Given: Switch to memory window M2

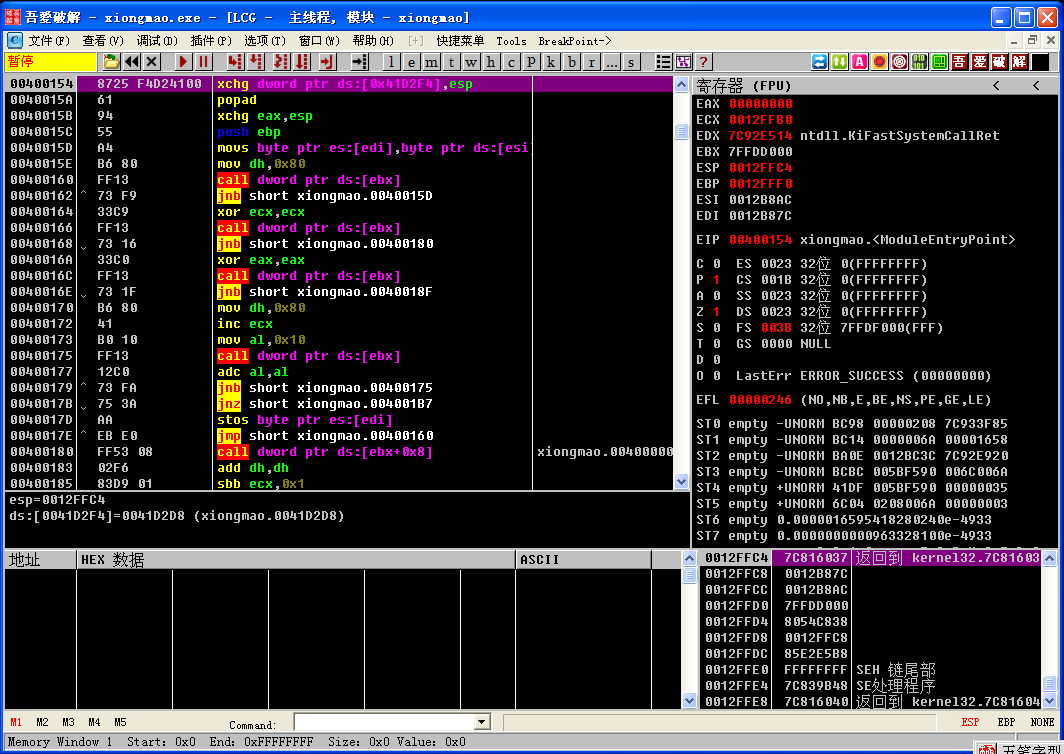Looking at the screenshot, I should [42, 722].
